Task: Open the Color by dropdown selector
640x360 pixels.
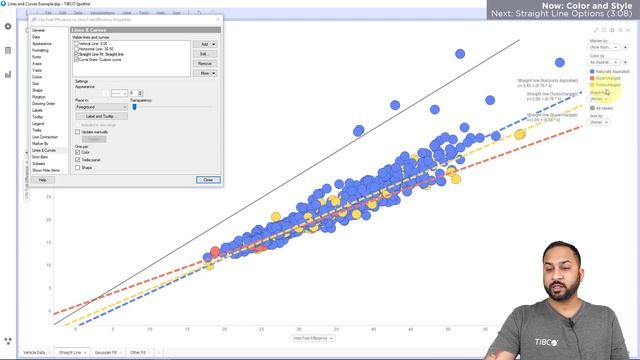Action: 604,62
